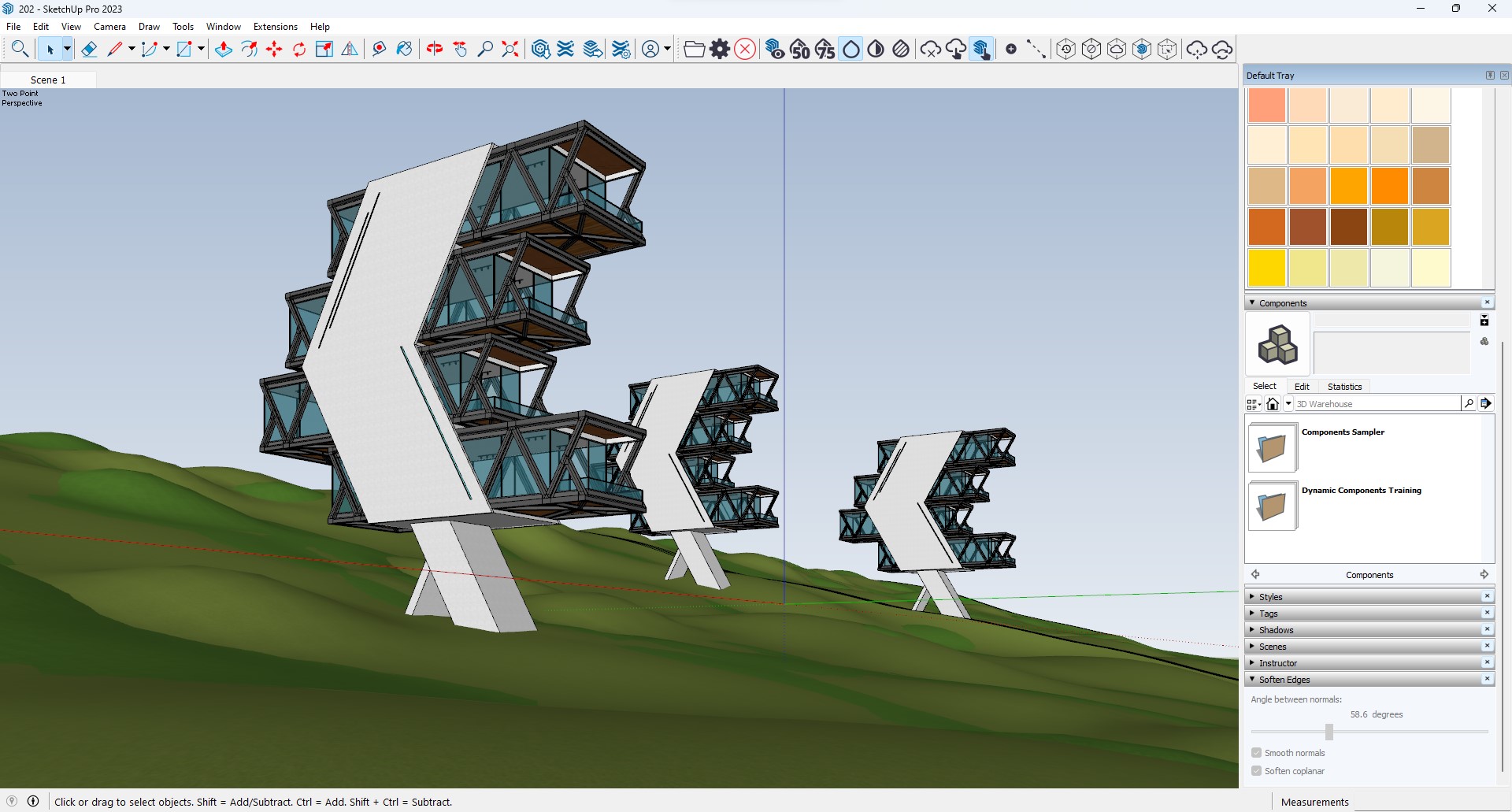Open the 3D Warehouse dropdown in Components
The height and width of the screenshot is (812, 1512).
click(1289, 403)
